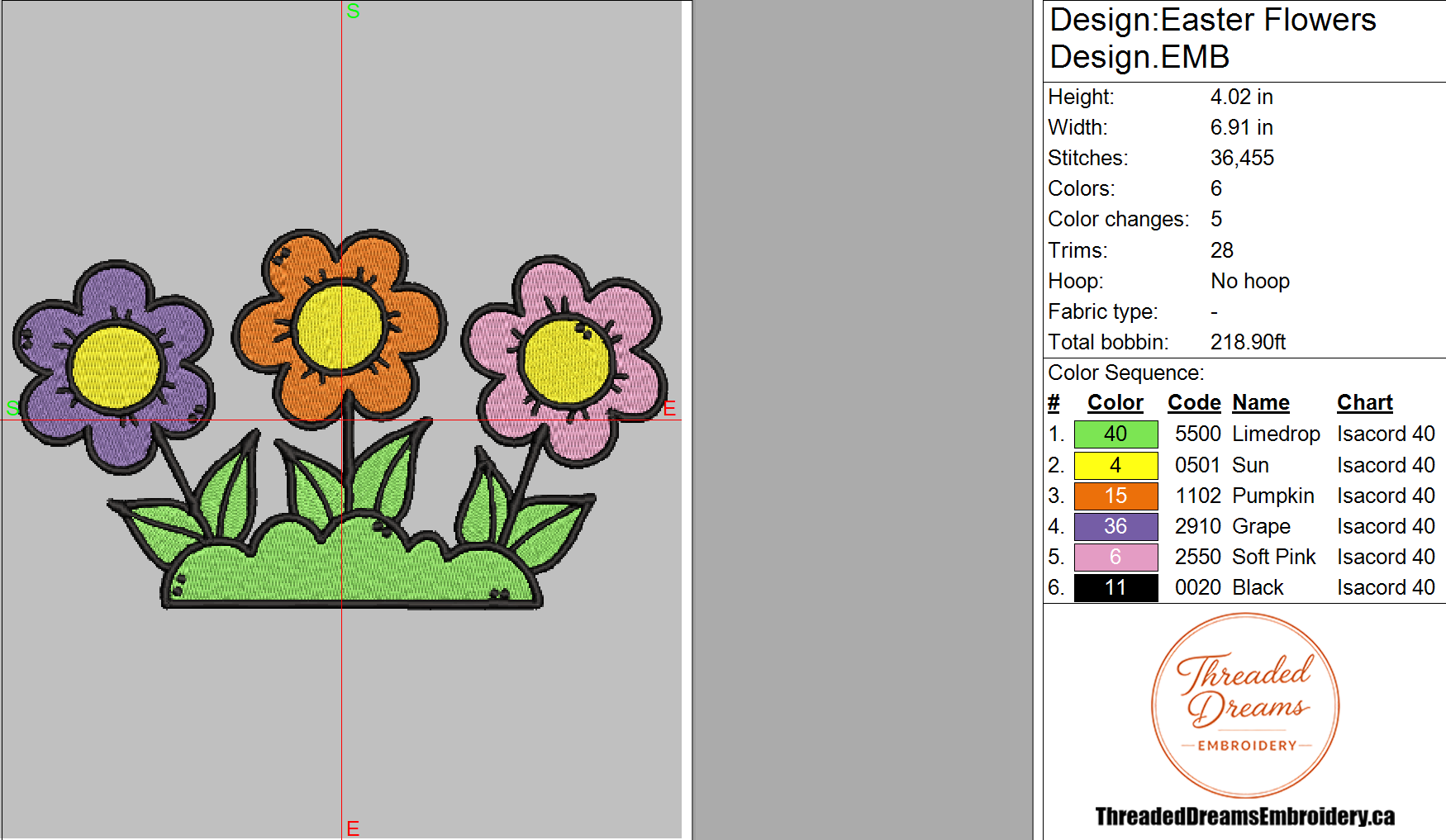Click the Height value 4.02 in
1446x840 pixels.
coord(1241,97)
